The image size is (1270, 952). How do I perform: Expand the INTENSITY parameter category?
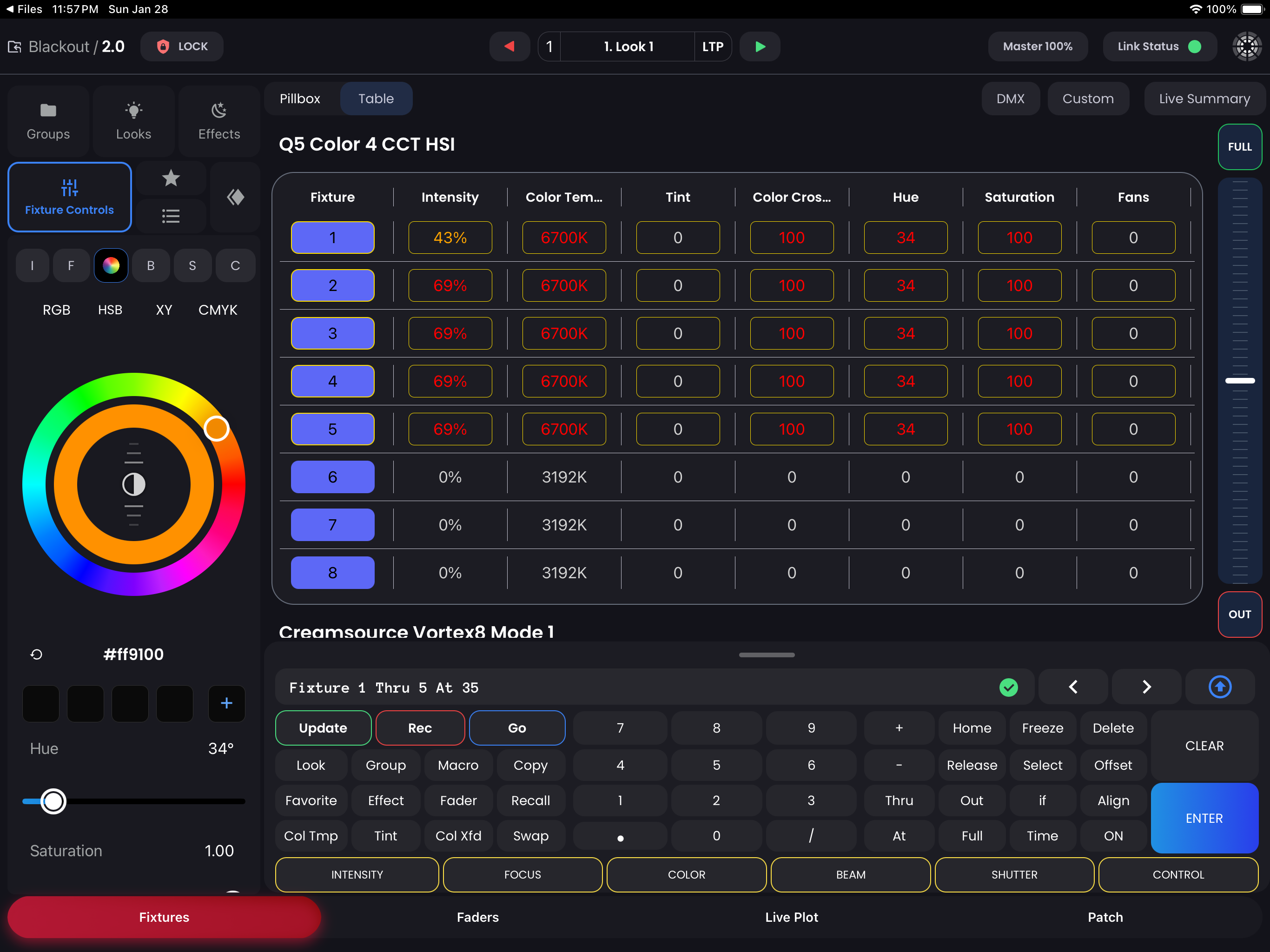point(357,874)
